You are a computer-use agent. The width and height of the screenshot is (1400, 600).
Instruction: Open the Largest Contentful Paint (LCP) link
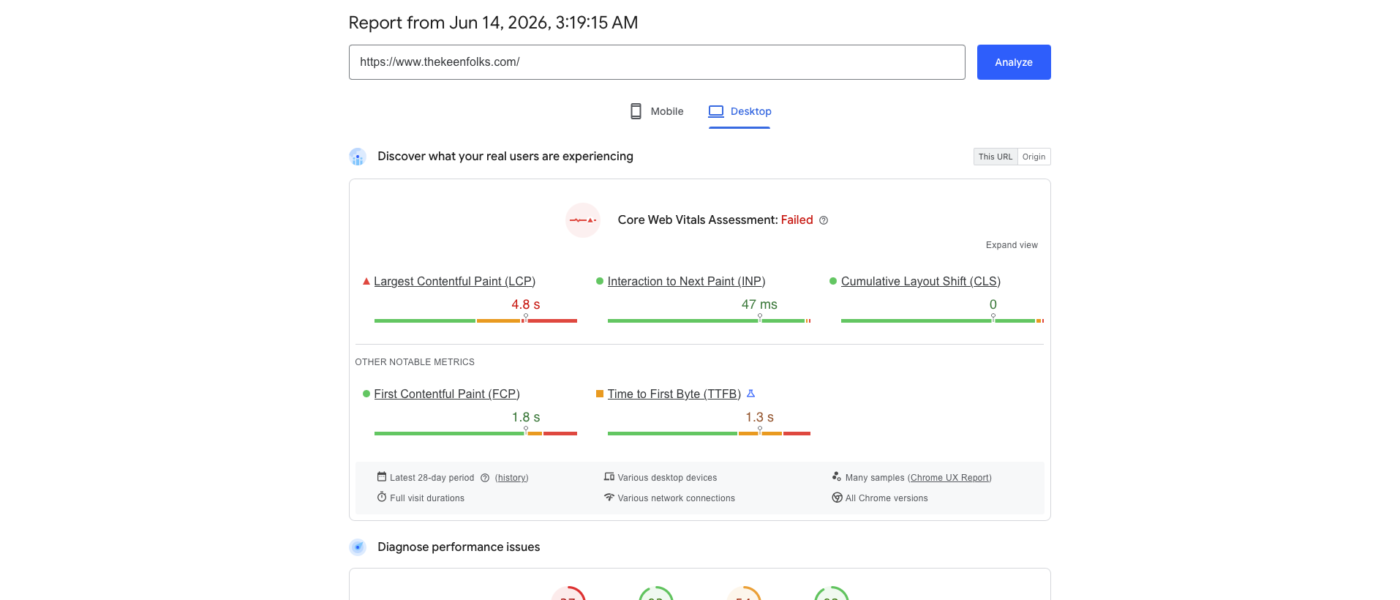pos(455,282)
